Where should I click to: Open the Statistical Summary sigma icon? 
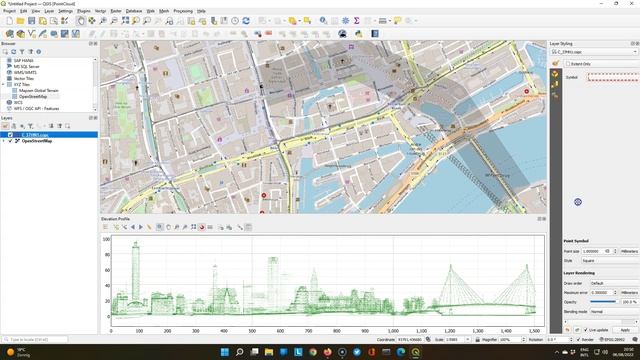(356, 21)
